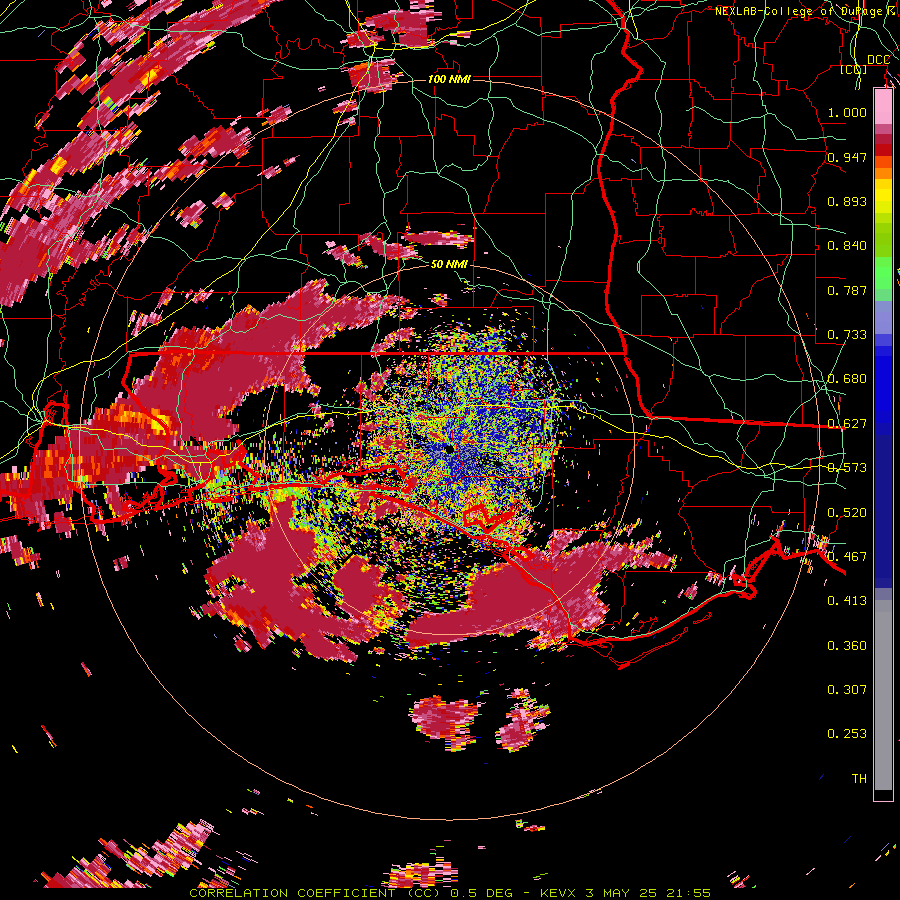Viewport: 900px width, 900px height.
Task: Pick the bright green segment of the color bar
Action: pos(883,273)
